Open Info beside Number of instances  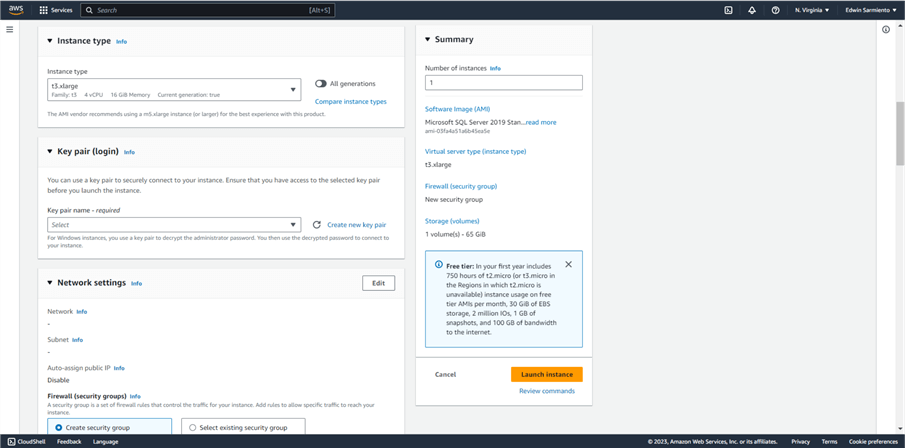(x=495, y=68)
